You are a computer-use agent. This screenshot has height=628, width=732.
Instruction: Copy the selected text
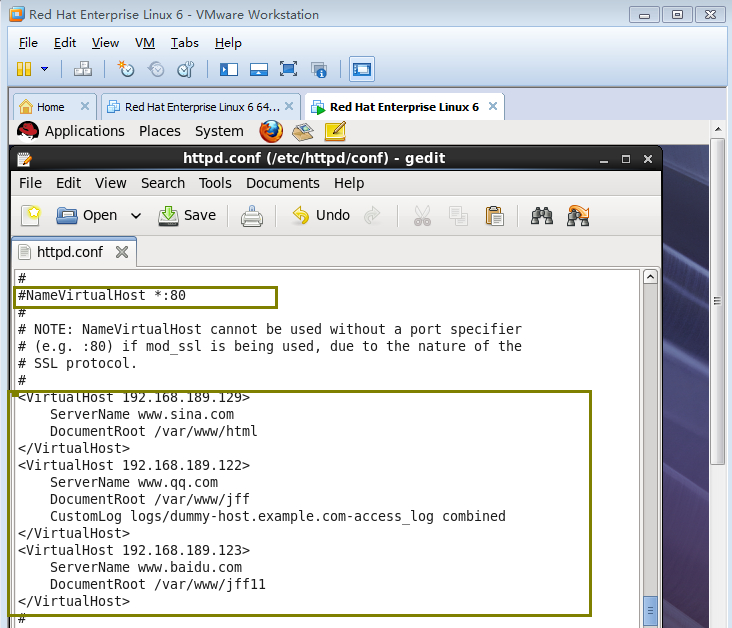tap(458, 216)
